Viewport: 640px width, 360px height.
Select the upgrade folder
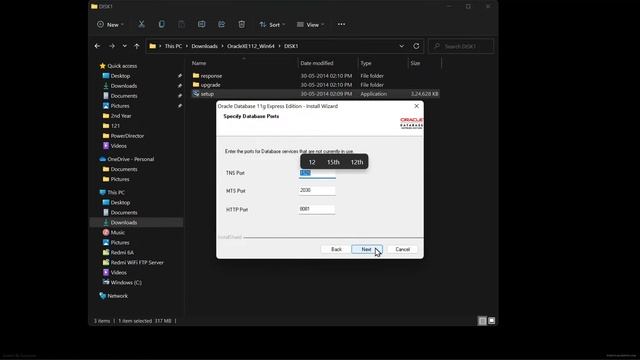tap(210, 85)
